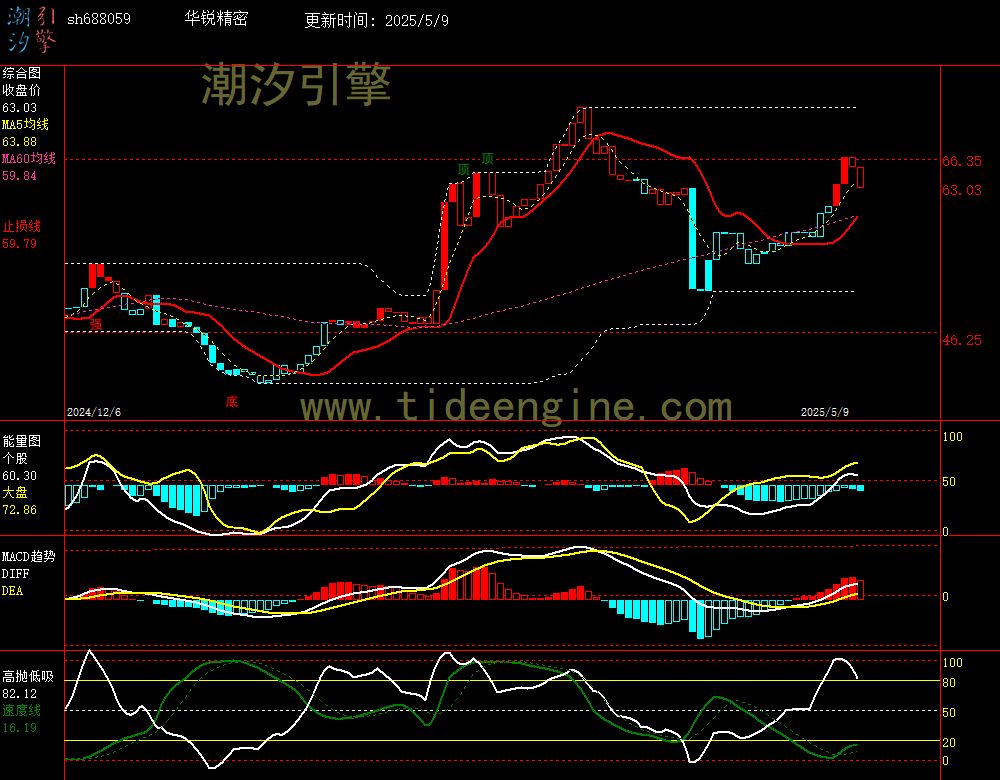This screenshot has height=780, width=1000.
Task: Click the stop-loss value 59.79
Action: (x=20, y=243)
